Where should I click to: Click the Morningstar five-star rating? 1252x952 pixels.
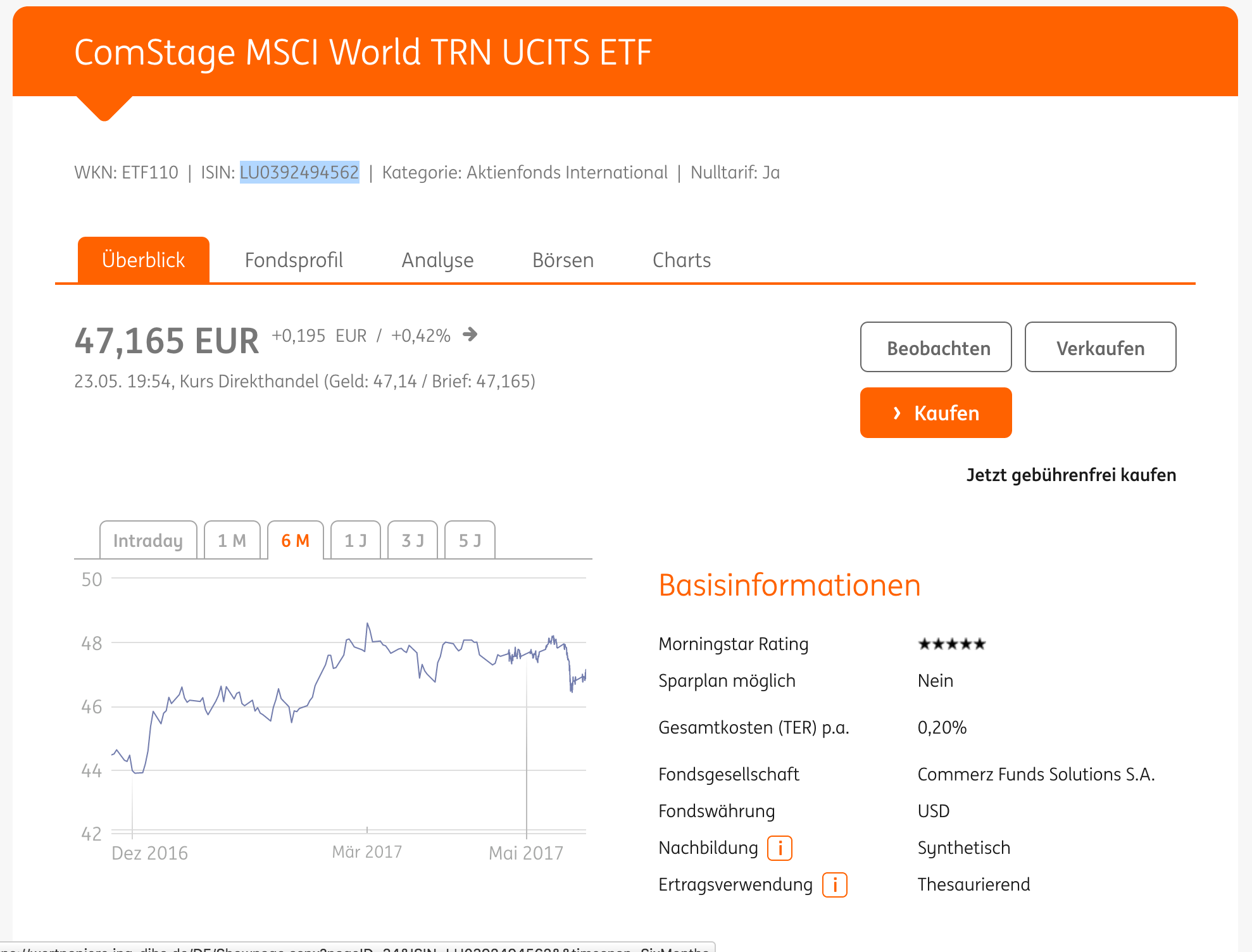951,644
